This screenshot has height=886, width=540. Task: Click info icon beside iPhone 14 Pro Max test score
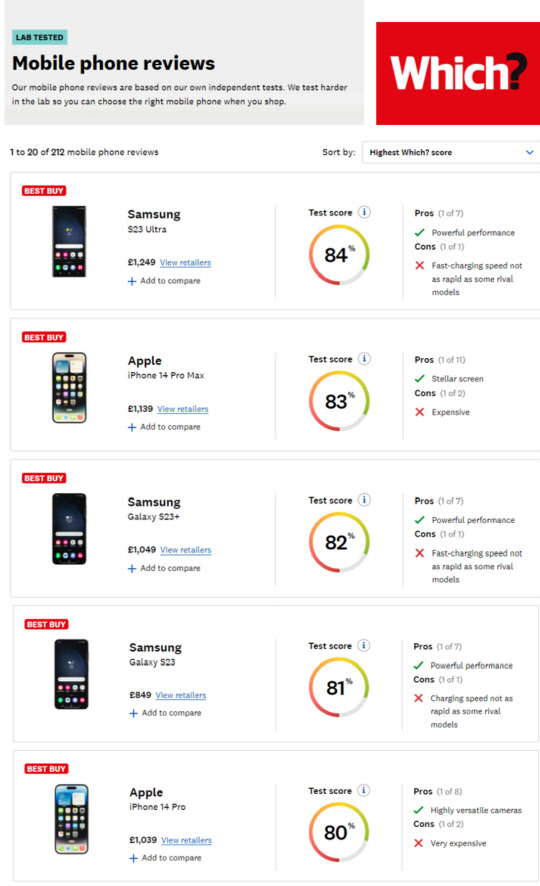364,359
